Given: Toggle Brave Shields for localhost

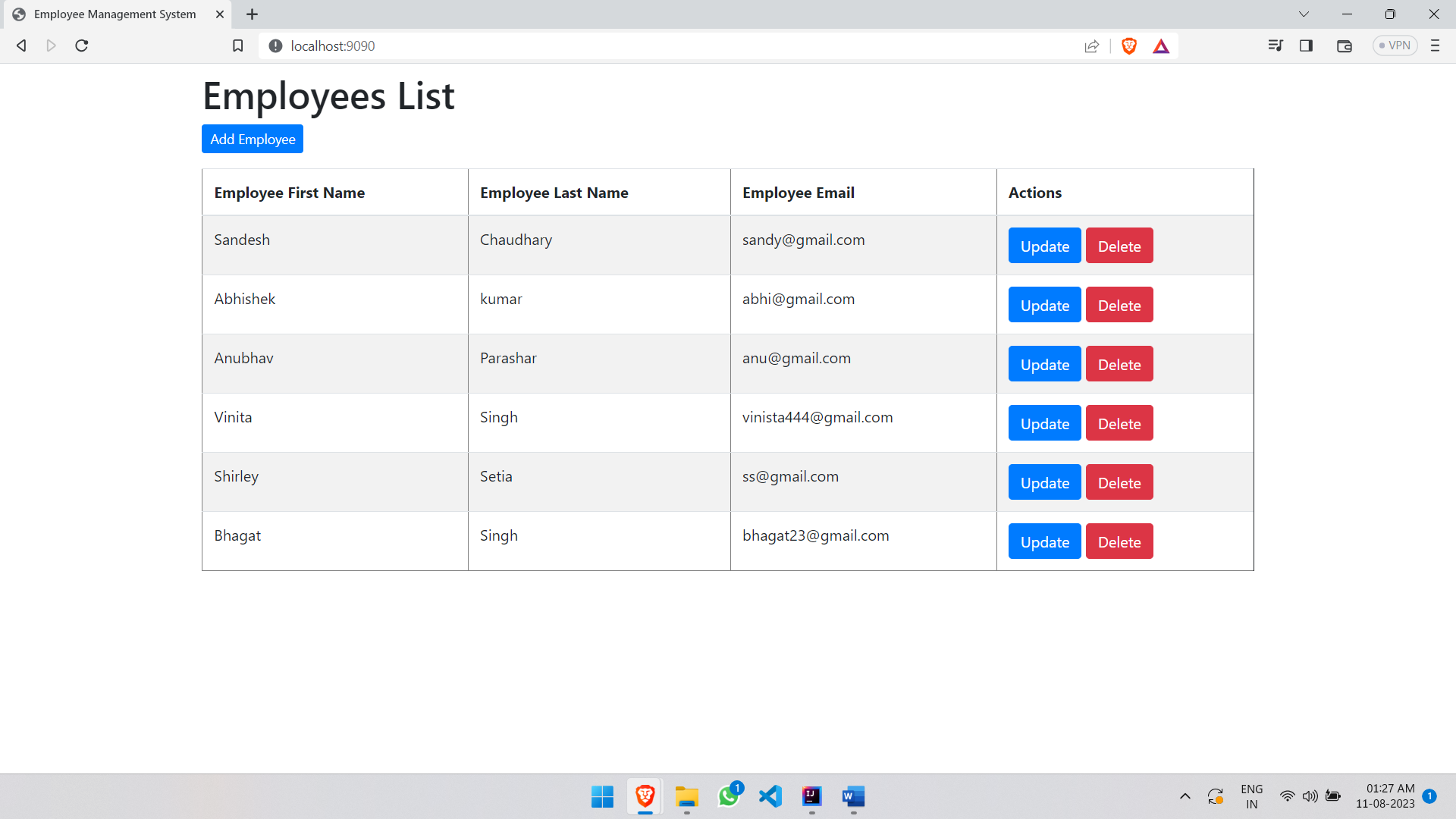Looking at the screenshot, I should pos(1128,45).
